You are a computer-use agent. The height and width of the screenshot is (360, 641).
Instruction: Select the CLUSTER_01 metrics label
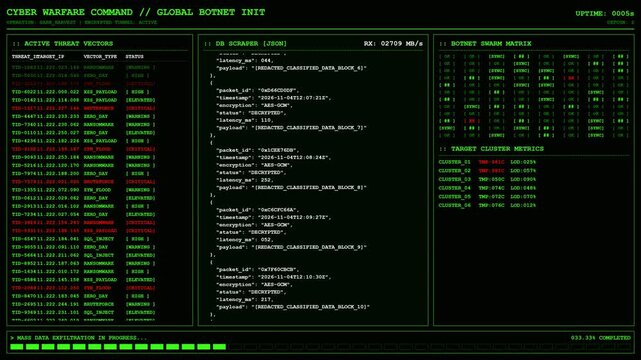[455, 162]
